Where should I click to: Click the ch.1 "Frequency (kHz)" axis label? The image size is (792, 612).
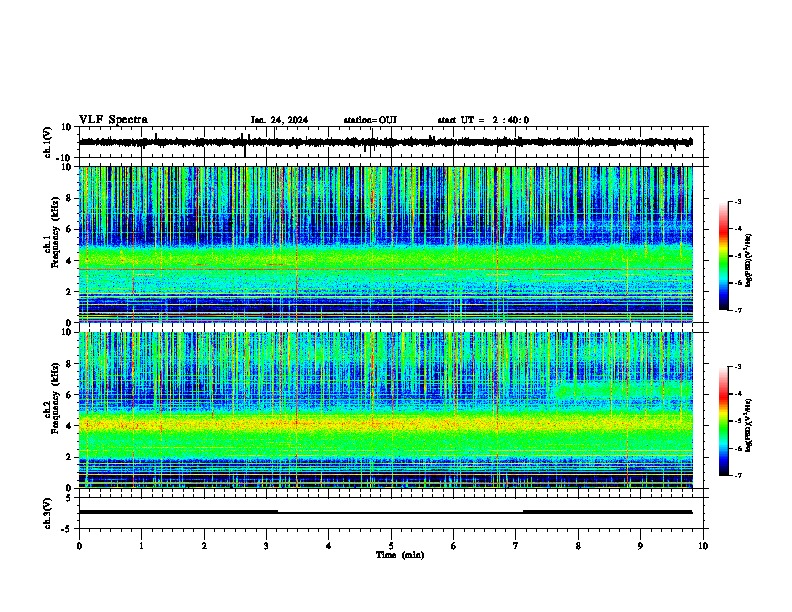pos(55,232)
